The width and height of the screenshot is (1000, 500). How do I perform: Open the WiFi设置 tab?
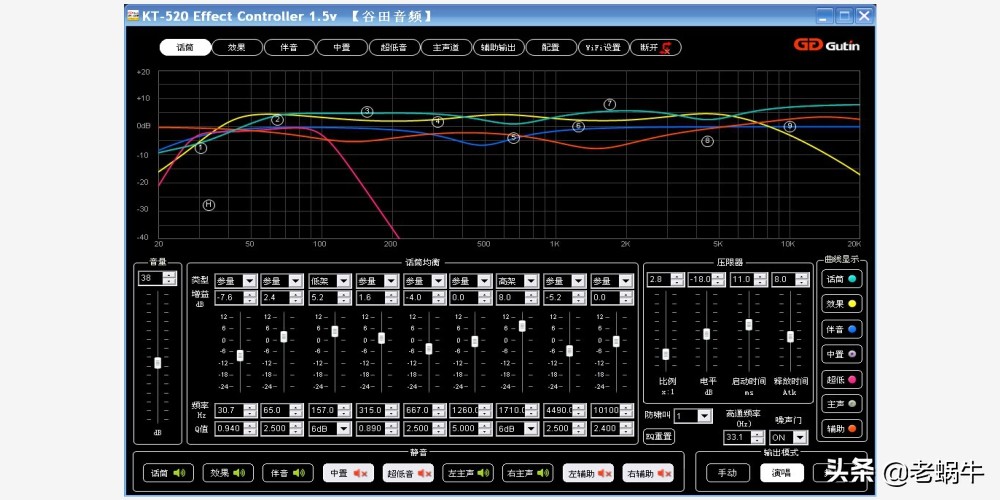[x=603, y=47]
